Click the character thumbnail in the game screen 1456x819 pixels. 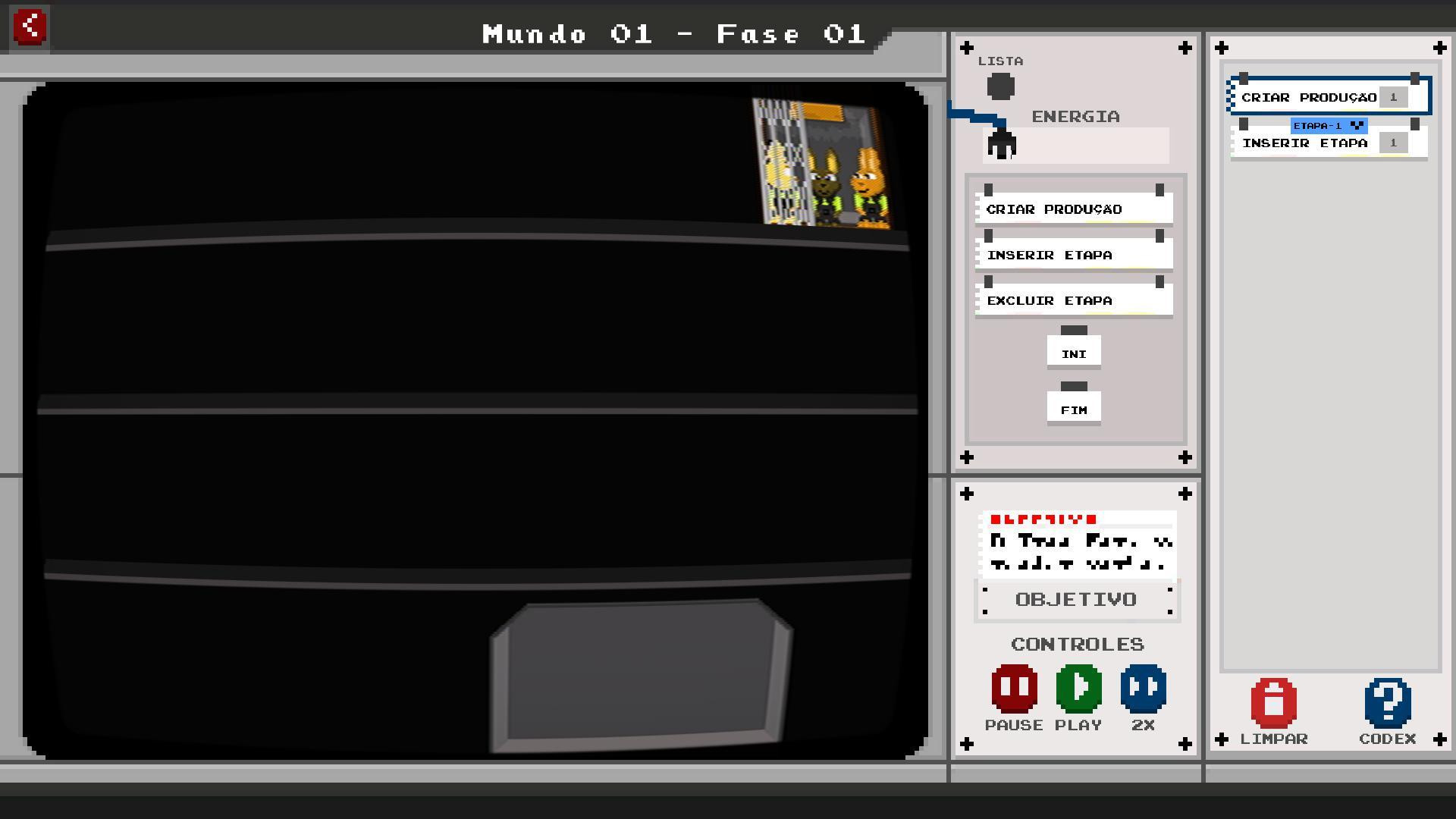coord(822,162)
